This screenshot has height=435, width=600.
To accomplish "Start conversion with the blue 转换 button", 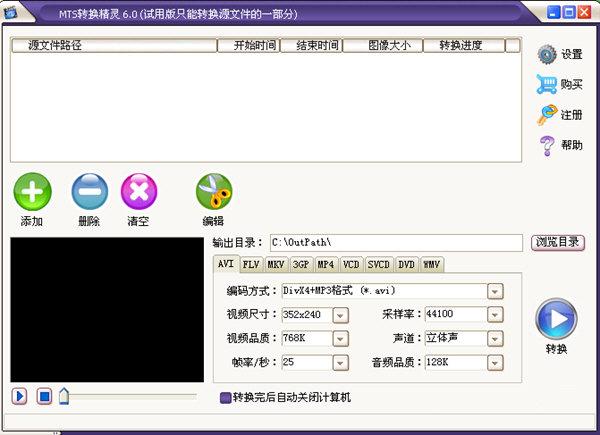I will tap(556, 319).
